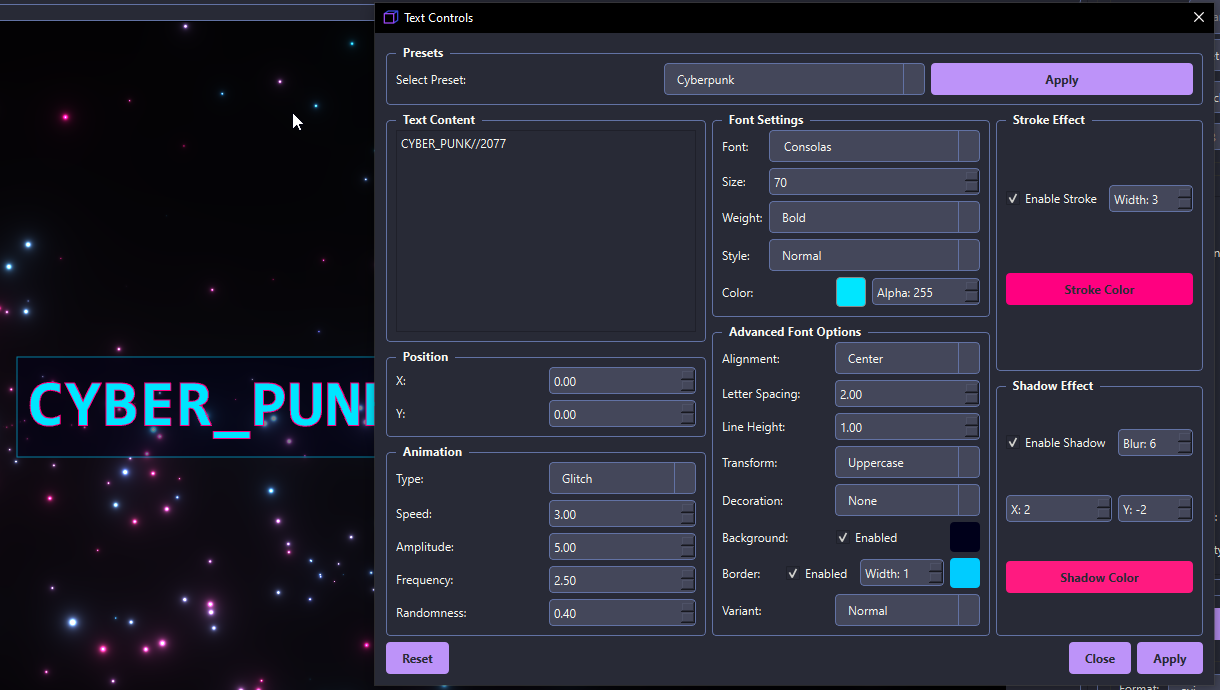Click into the Text Content text area
Image resolution: width=1220 pixels, height=690 pixels.
(x=545, y=230)
